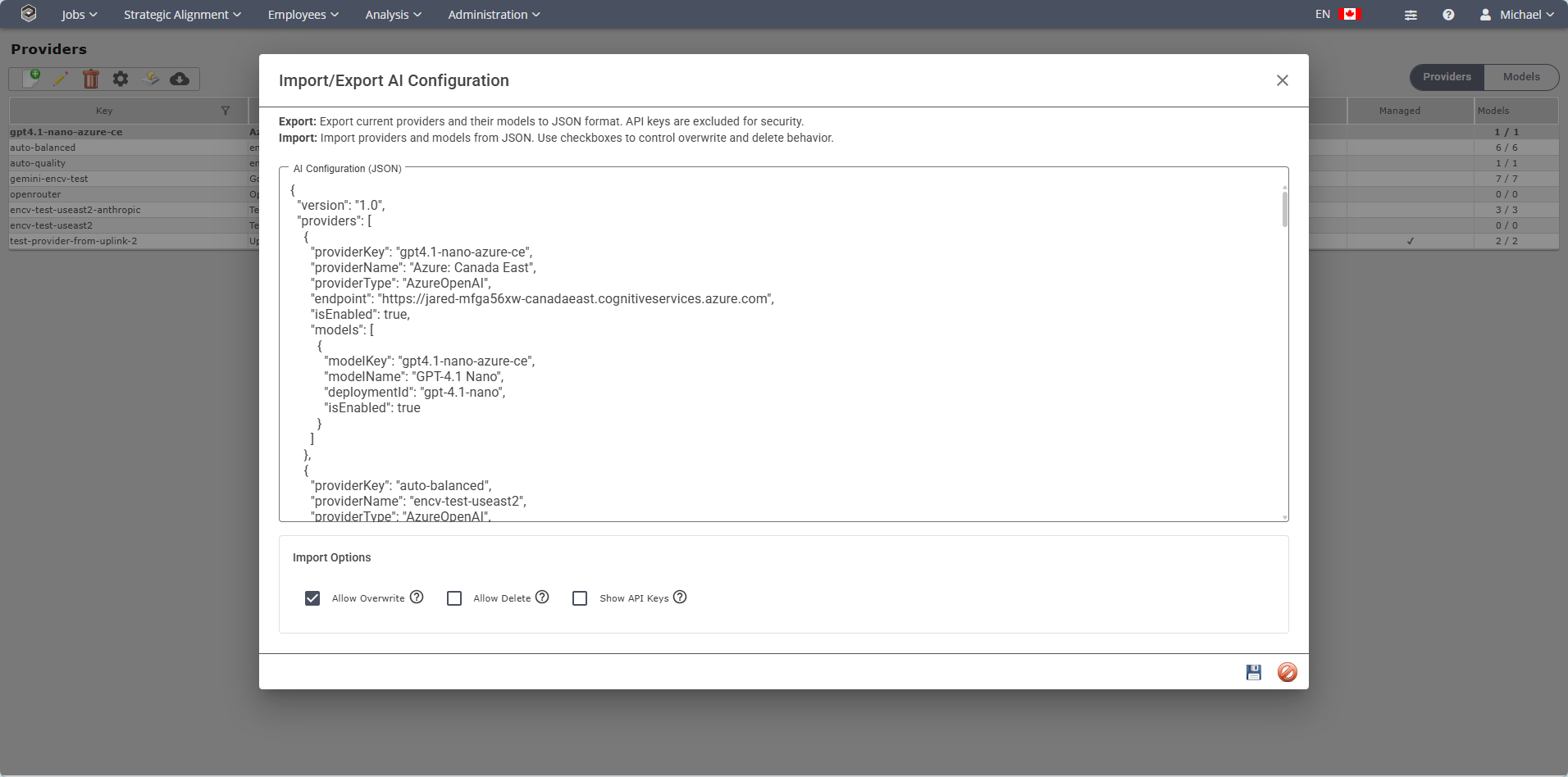Click the help question mark in top bar
1568x777 pixels.
click(x=1448, y=15)
